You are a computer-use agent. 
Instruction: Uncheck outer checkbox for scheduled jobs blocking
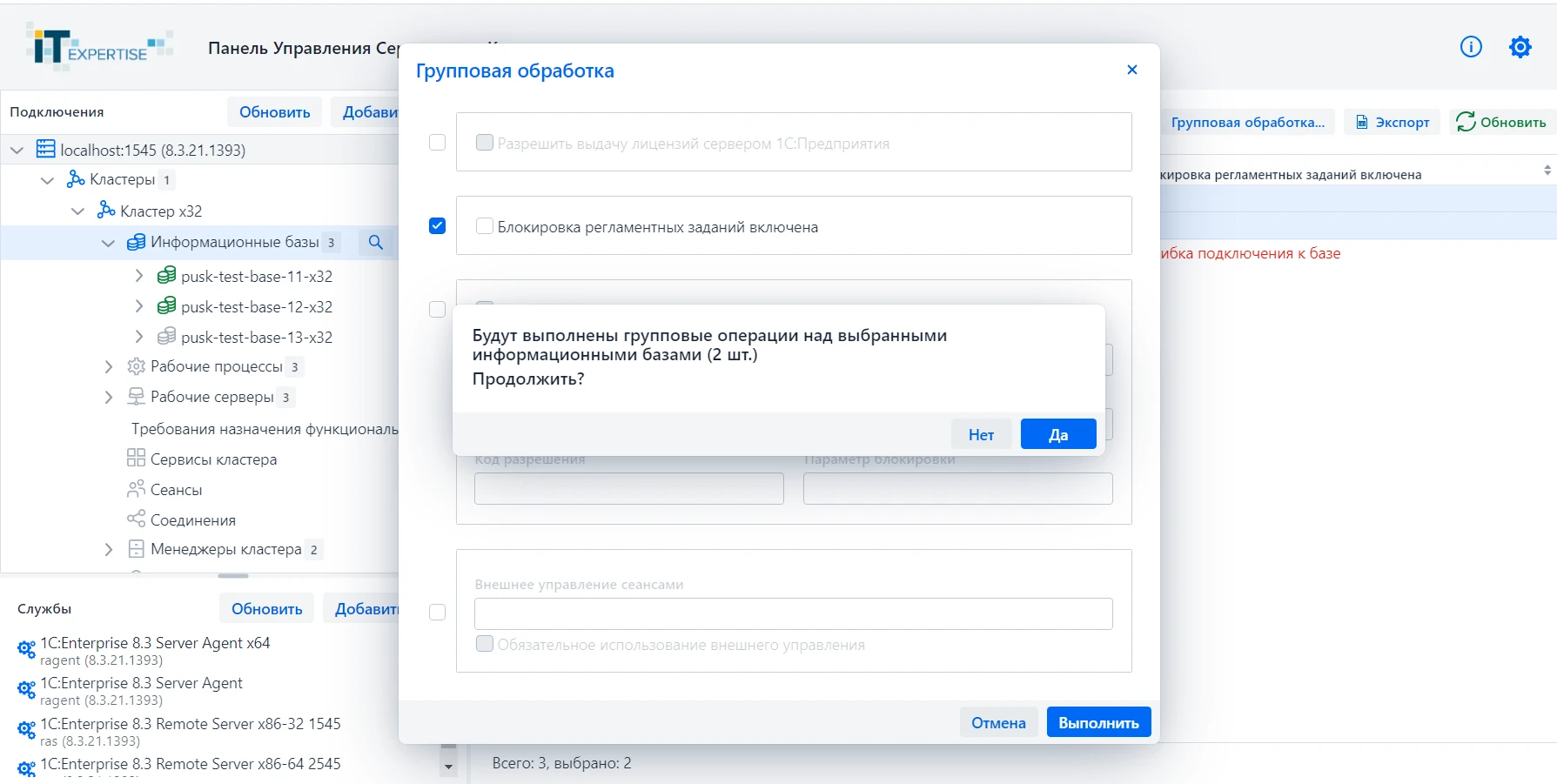point(438,225)
